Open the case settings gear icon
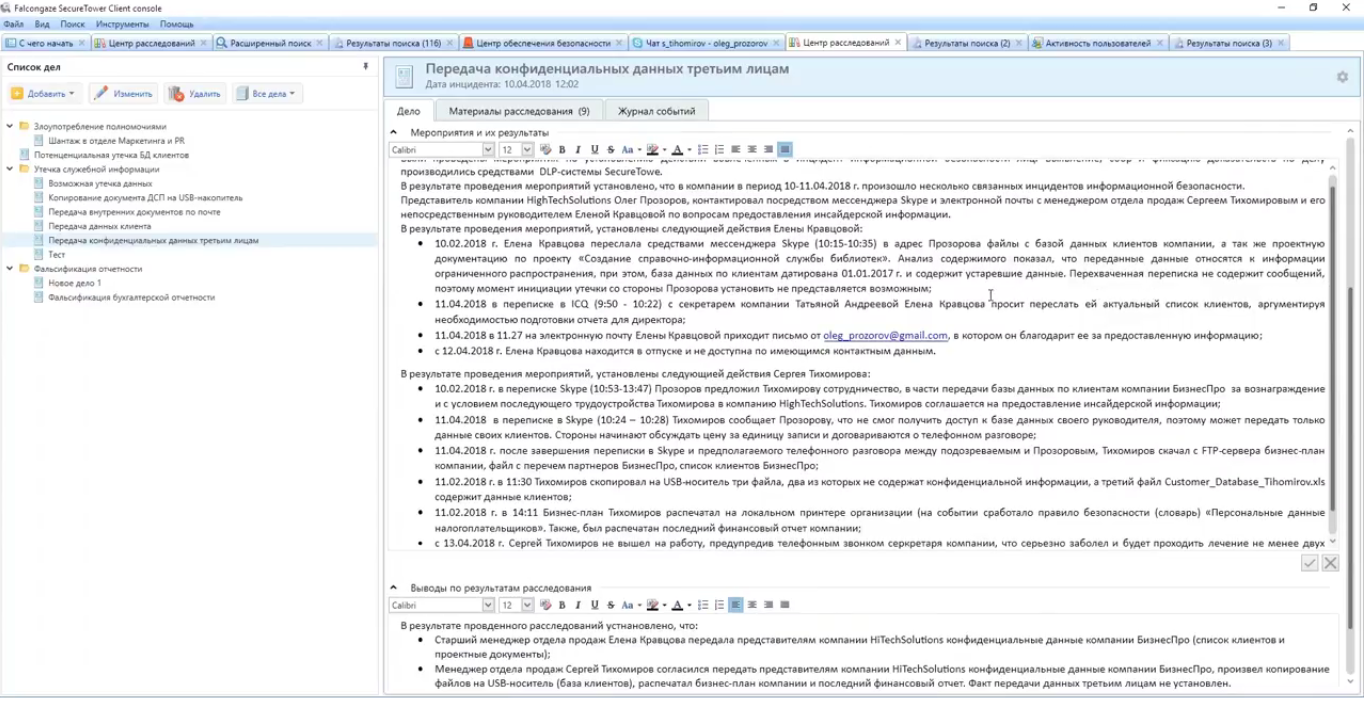1366x702 pixels. point(1342,77)
